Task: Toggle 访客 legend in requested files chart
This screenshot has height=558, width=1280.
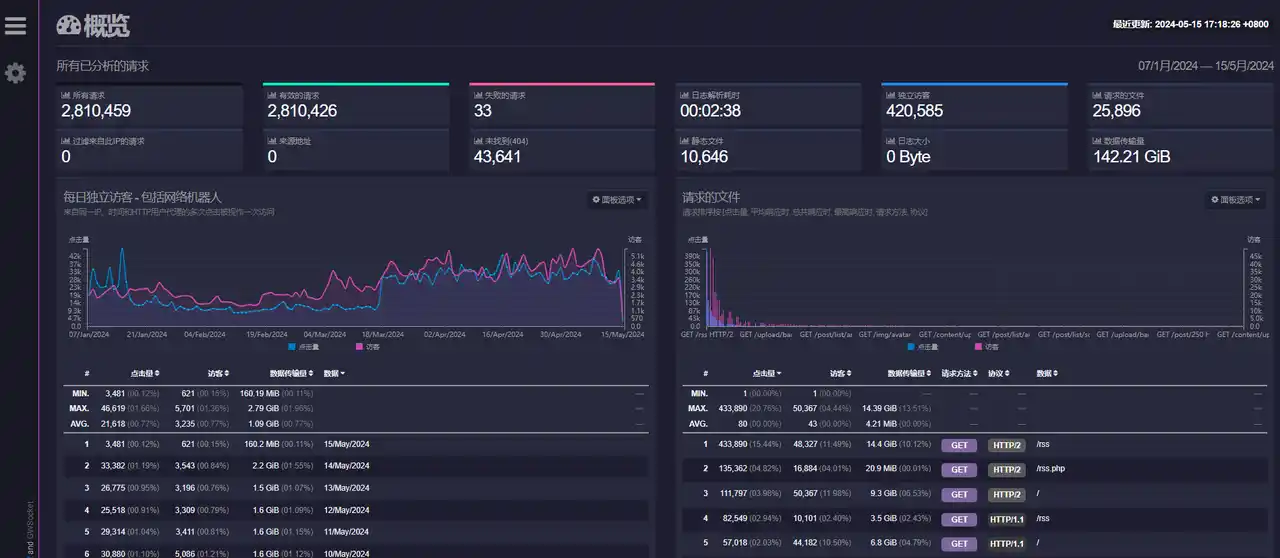Action: click(985, 347)
